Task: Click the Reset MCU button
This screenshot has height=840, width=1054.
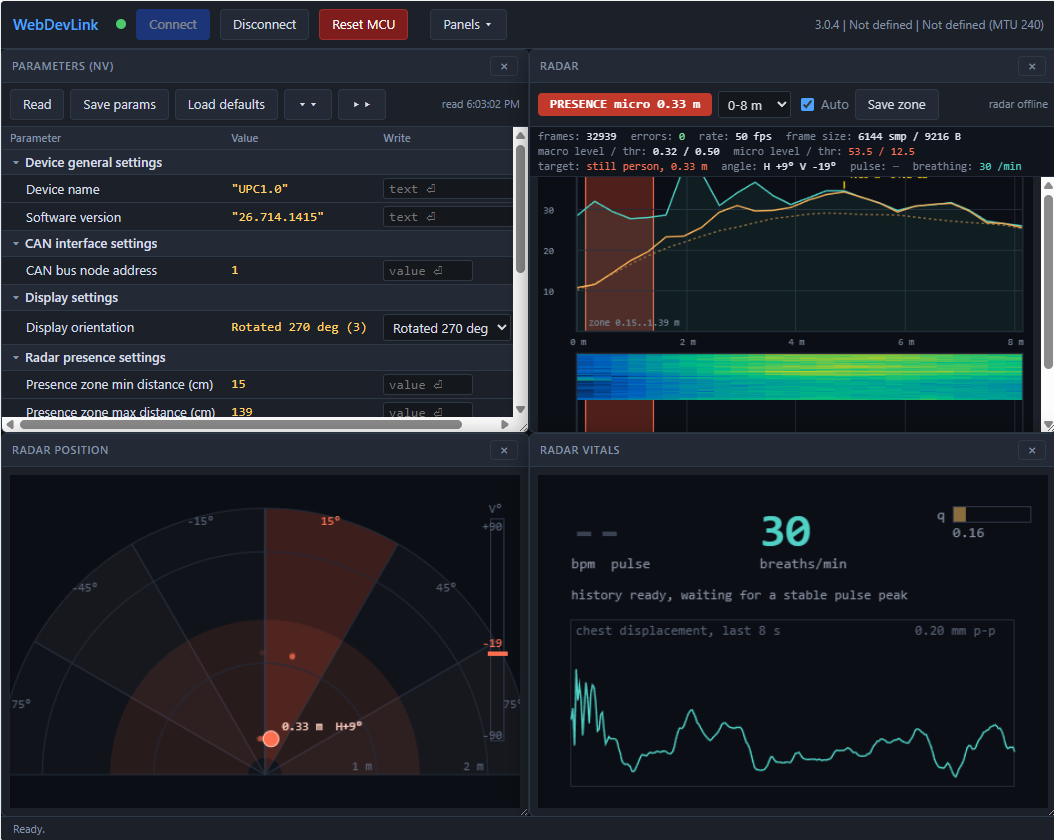Action: pos(363,25)
